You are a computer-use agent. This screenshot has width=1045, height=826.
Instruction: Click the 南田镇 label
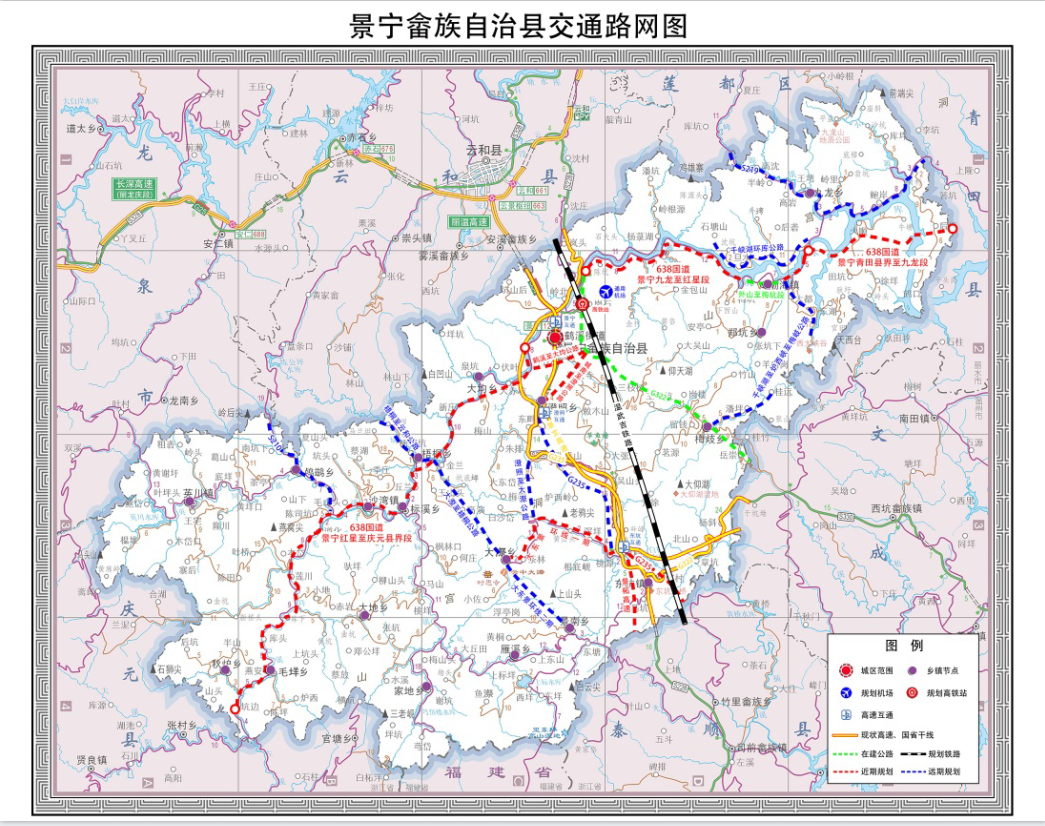pos(914,419)
